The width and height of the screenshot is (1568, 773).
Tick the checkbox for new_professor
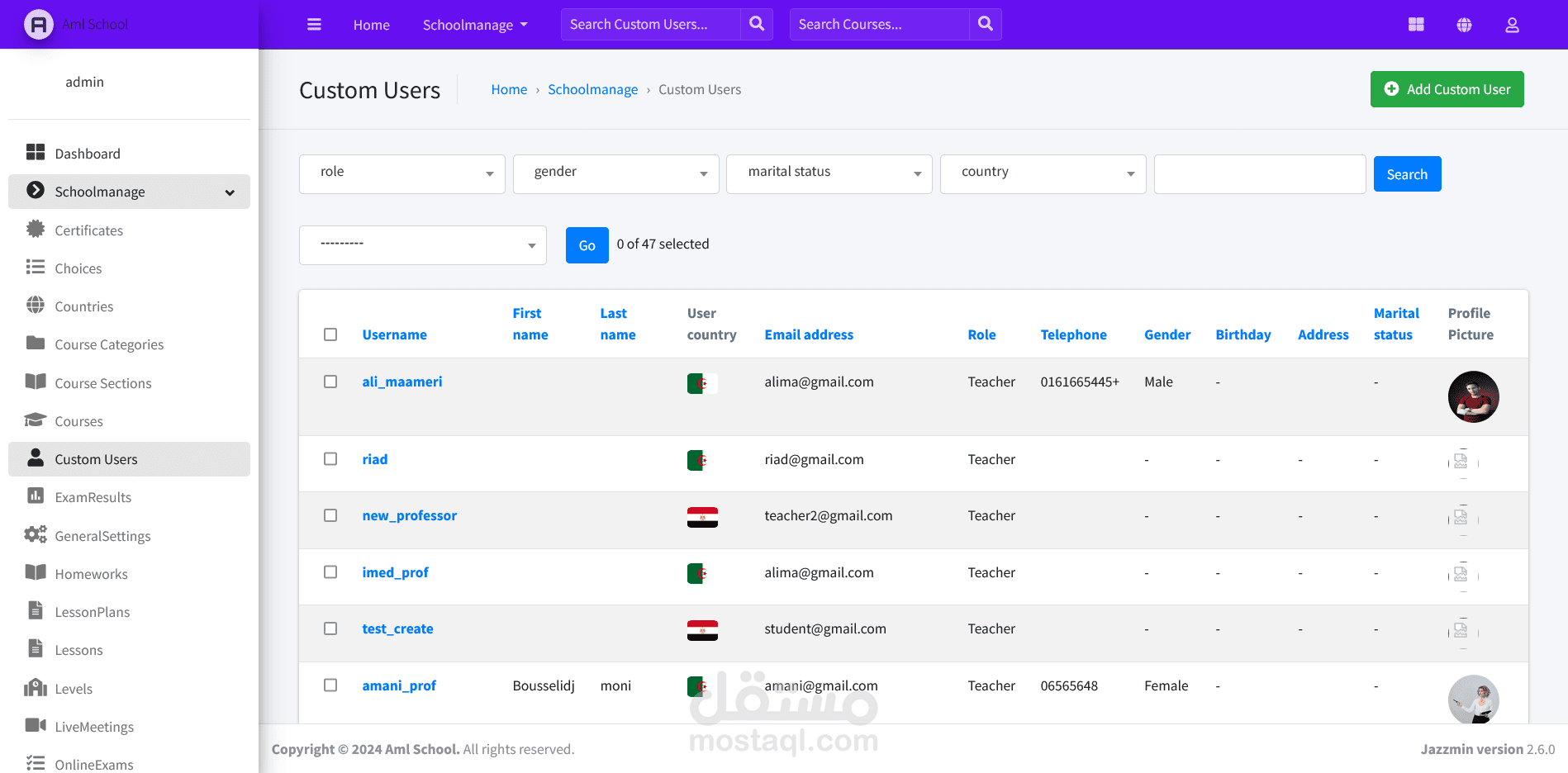tap(330, 515)
